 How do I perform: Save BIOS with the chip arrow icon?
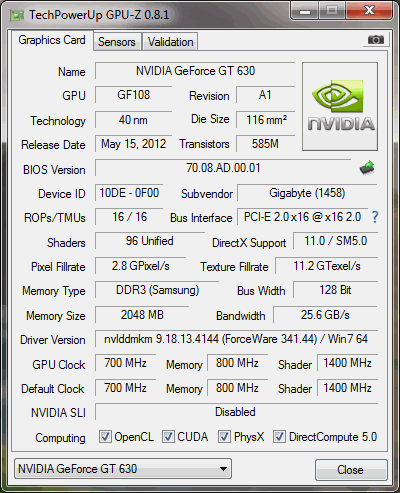(x=367, y=168)
